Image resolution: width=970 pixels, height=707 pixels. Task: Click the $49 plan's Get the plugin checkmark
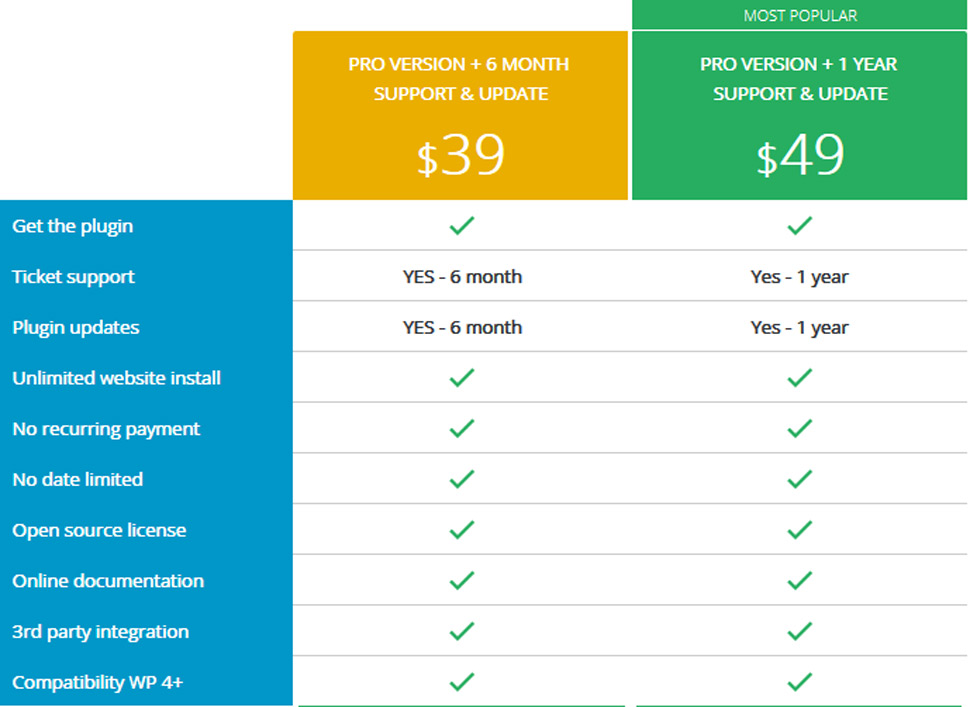tap(799, 226)
